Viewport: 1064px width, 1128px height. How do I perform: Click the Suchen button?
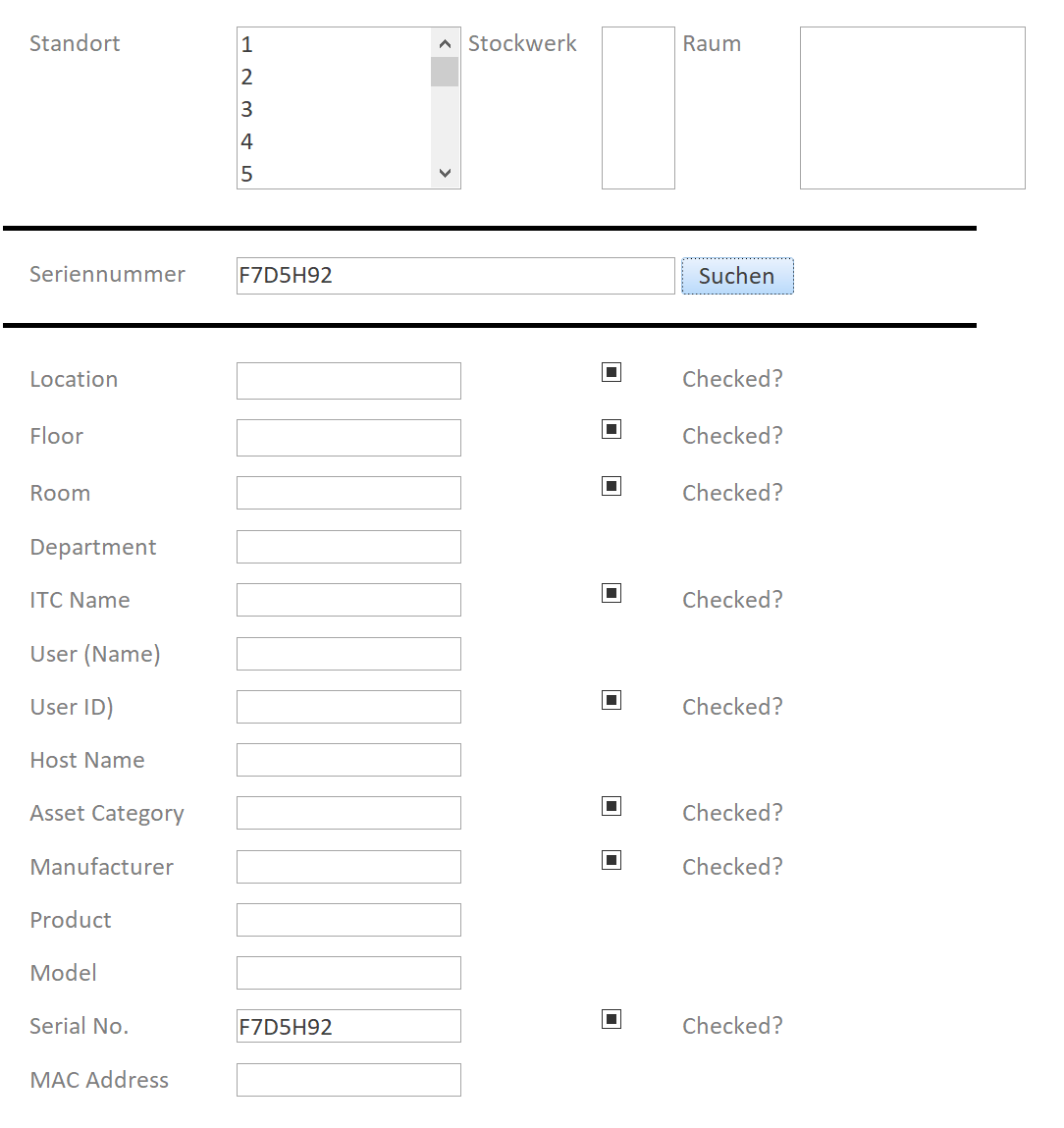(737, 276)
